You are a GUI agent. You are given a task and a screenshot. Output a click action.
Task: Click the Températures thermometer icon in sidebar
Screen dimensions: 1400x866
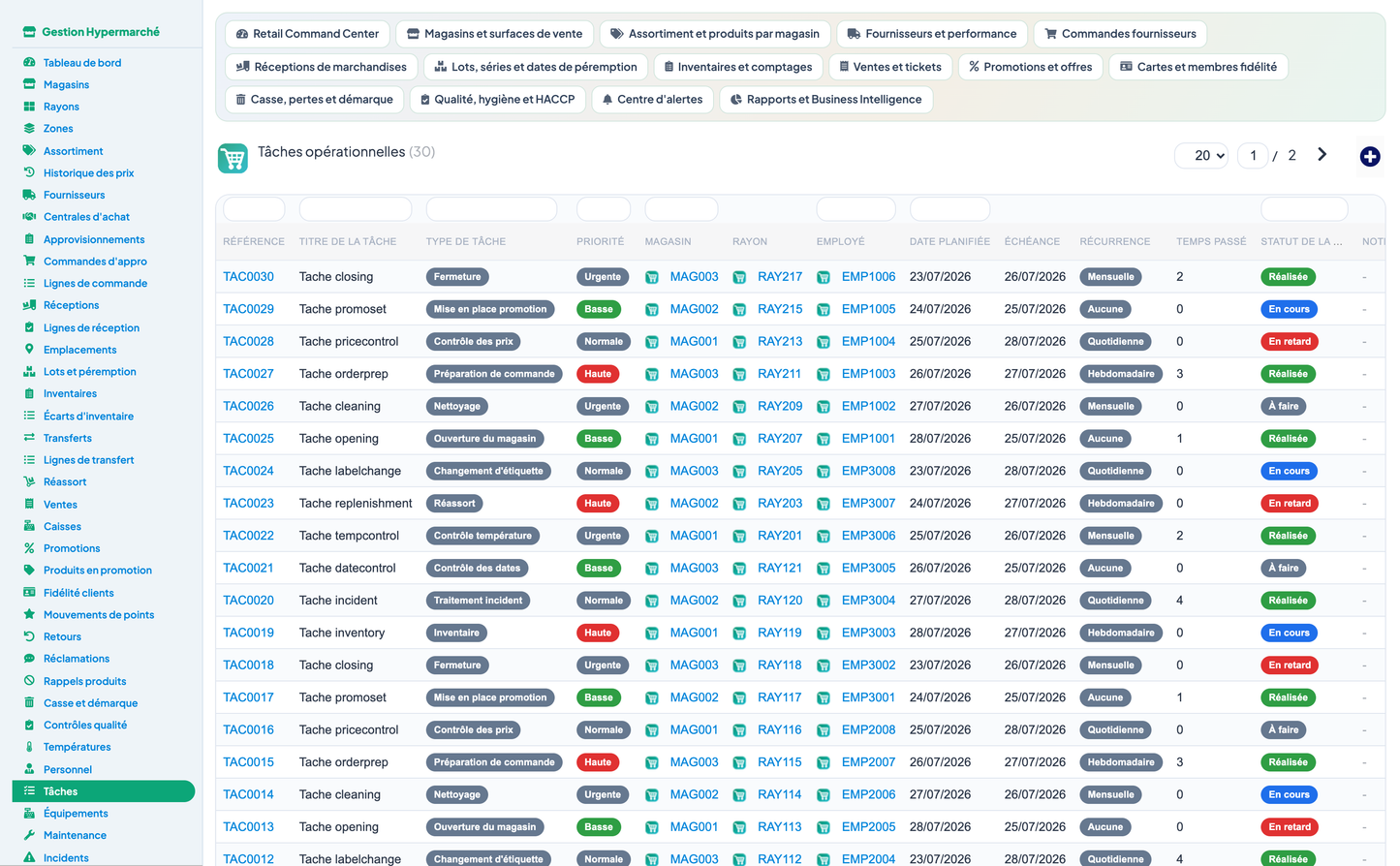pyautogui.click(x=29, y=747)
